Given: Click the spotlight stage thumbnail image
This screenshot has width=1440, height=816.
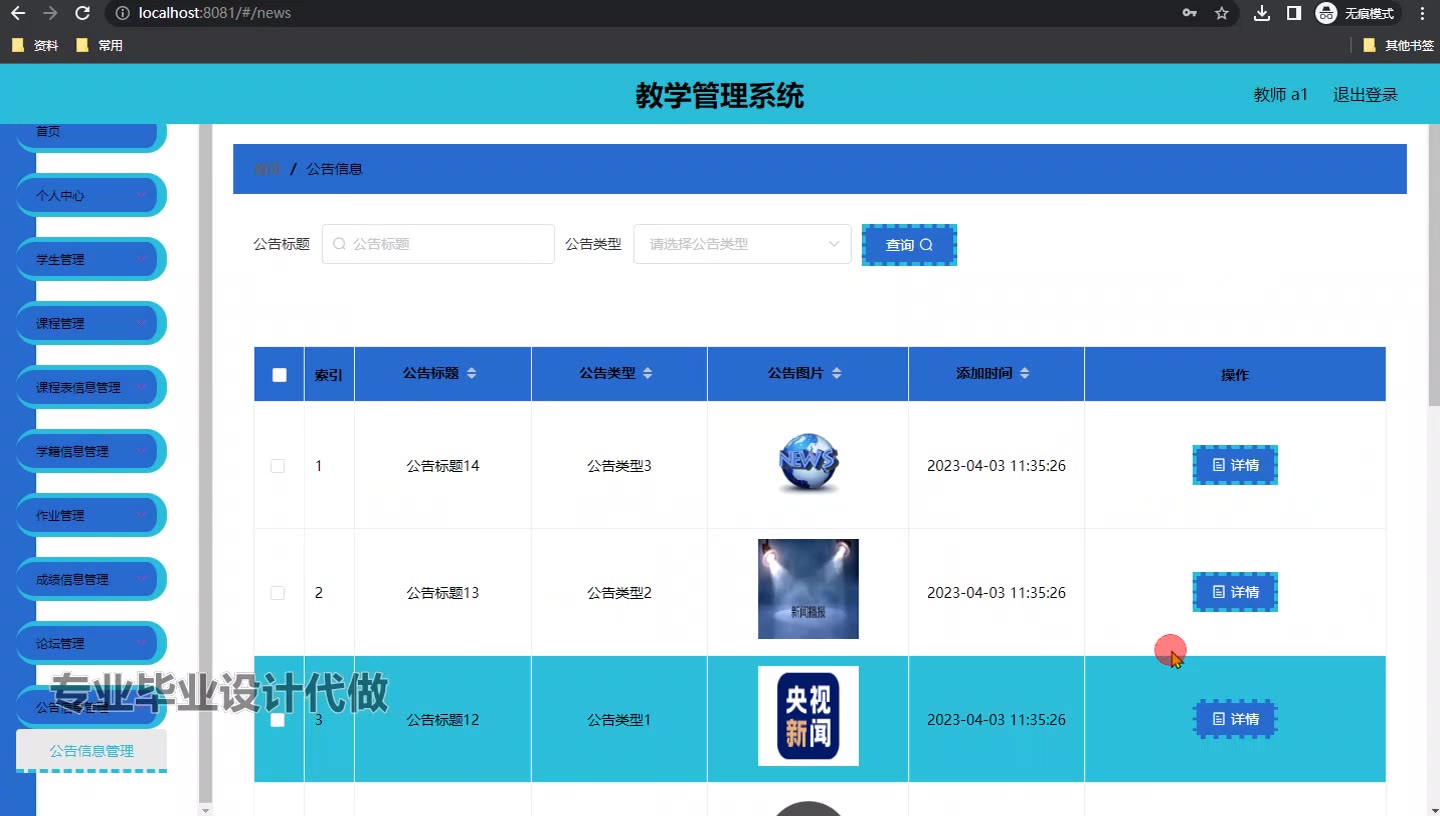Looking at the screenshot, I should click(808, 589).
